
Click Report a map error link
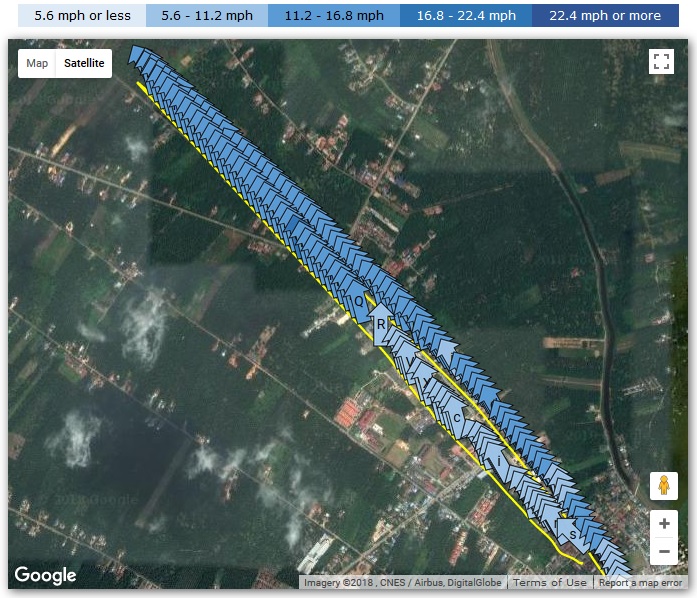[x=643, y=582]
